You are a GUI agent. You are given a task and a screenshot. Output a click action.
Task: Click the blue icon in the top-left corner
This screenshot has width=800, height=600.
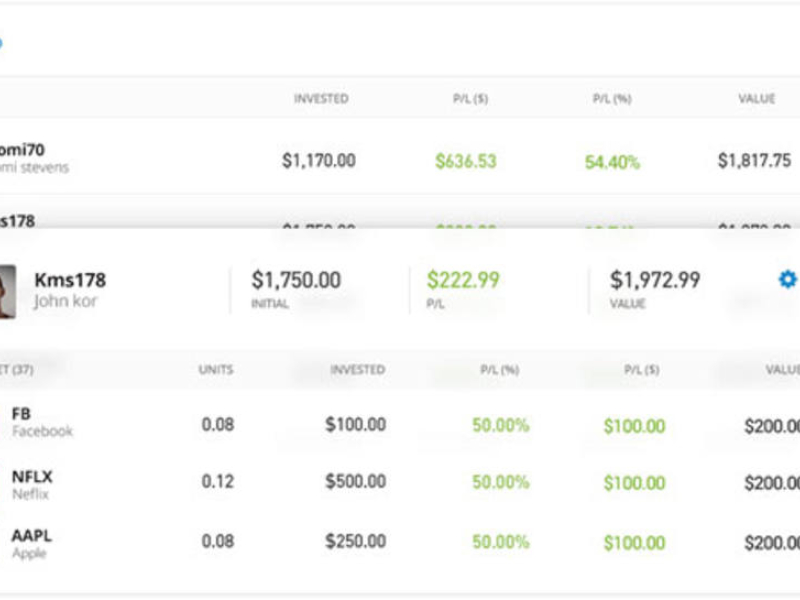(x=1, y=43)
